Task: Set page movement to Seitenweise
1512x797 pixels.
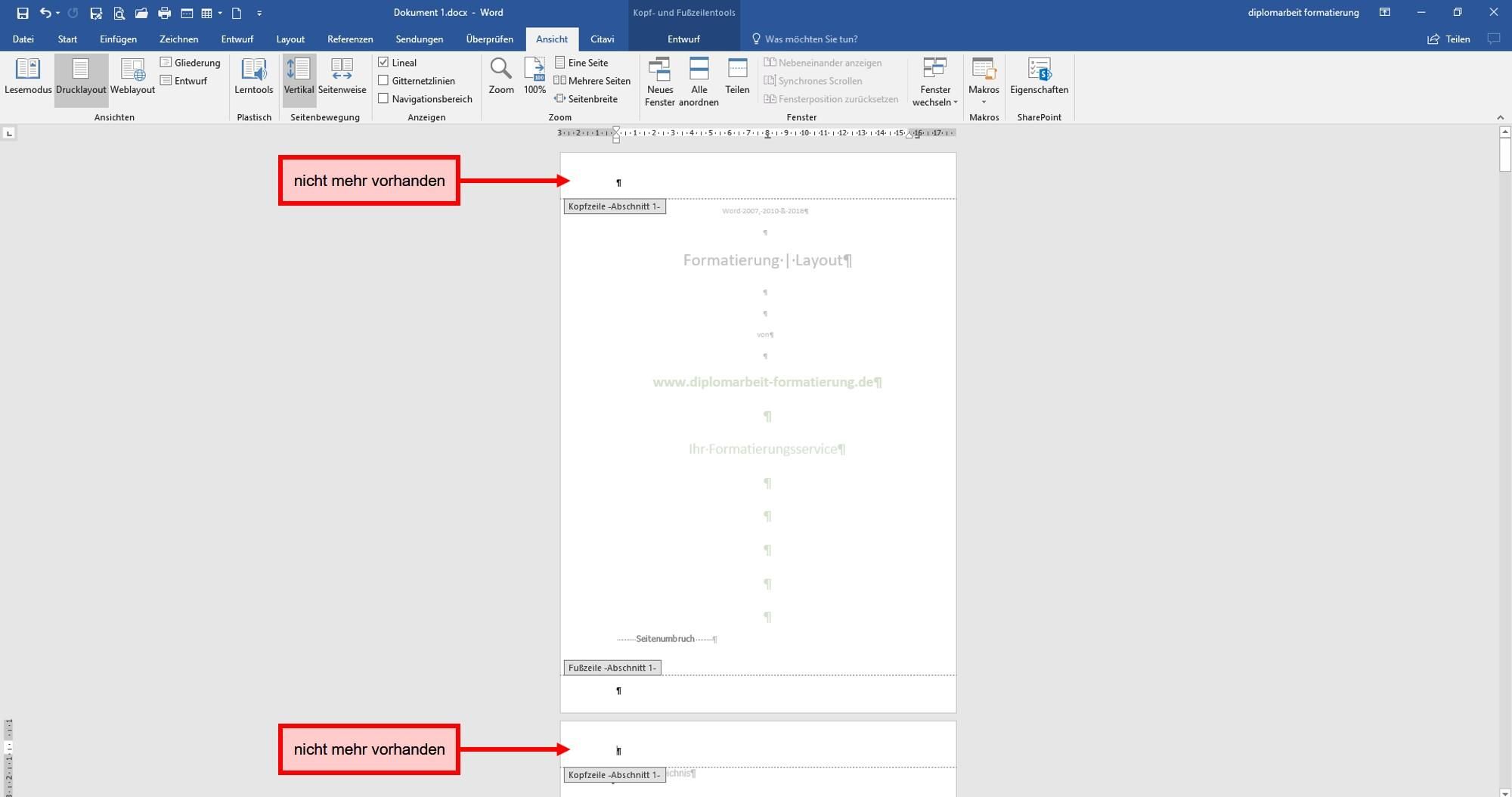Action: point(342,78)
